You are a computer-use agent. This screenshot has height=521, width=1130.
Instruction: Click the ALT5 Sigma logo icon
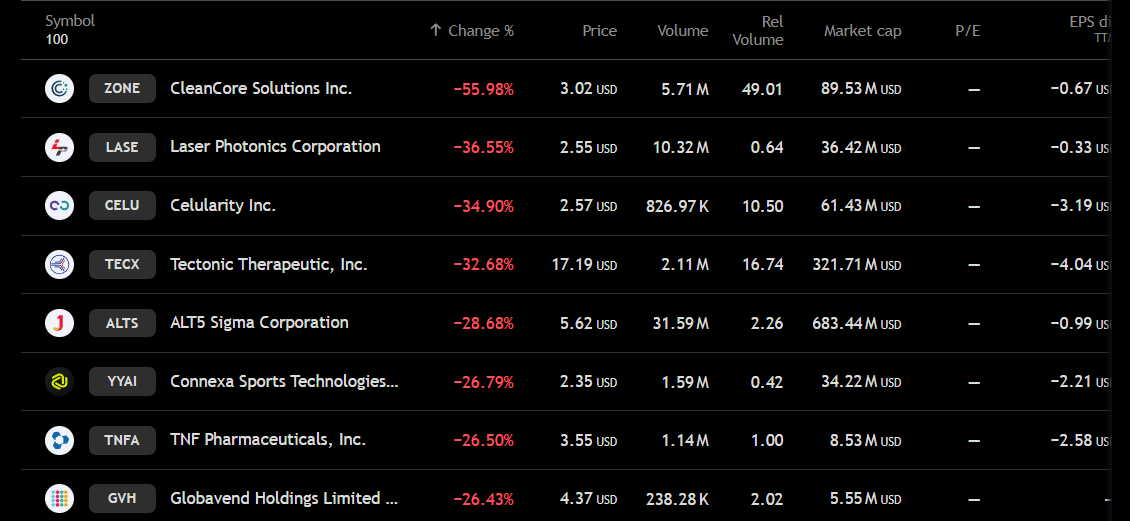pos(59,323)
